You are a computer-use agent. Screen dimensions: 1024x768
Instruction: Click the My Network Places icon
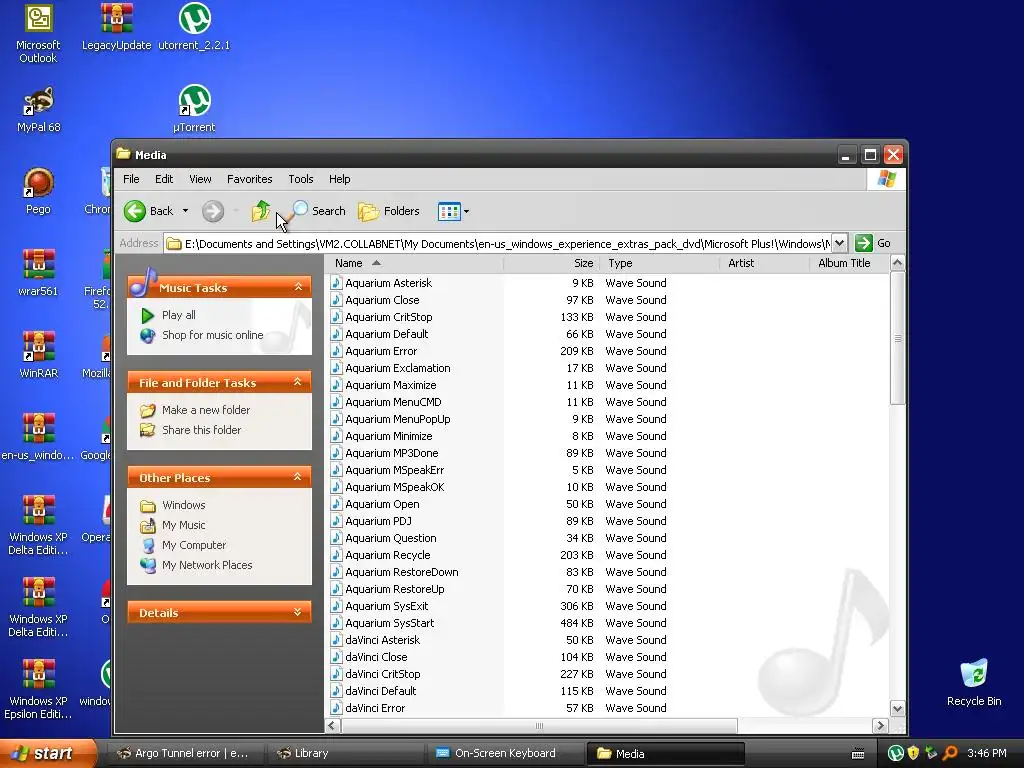coord(148,566)
